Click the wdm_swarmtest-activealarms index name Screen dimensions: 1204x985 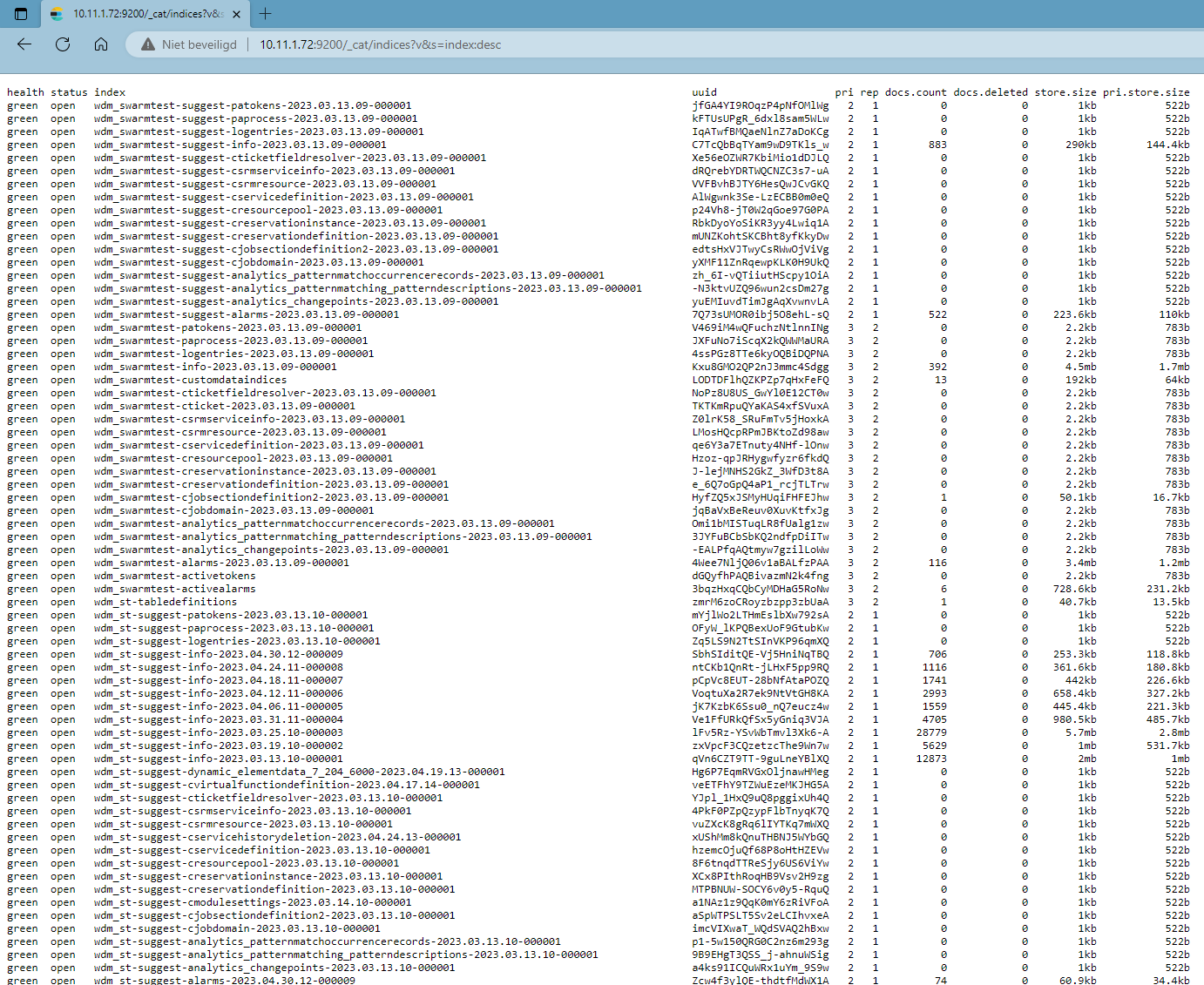(175, 589)
